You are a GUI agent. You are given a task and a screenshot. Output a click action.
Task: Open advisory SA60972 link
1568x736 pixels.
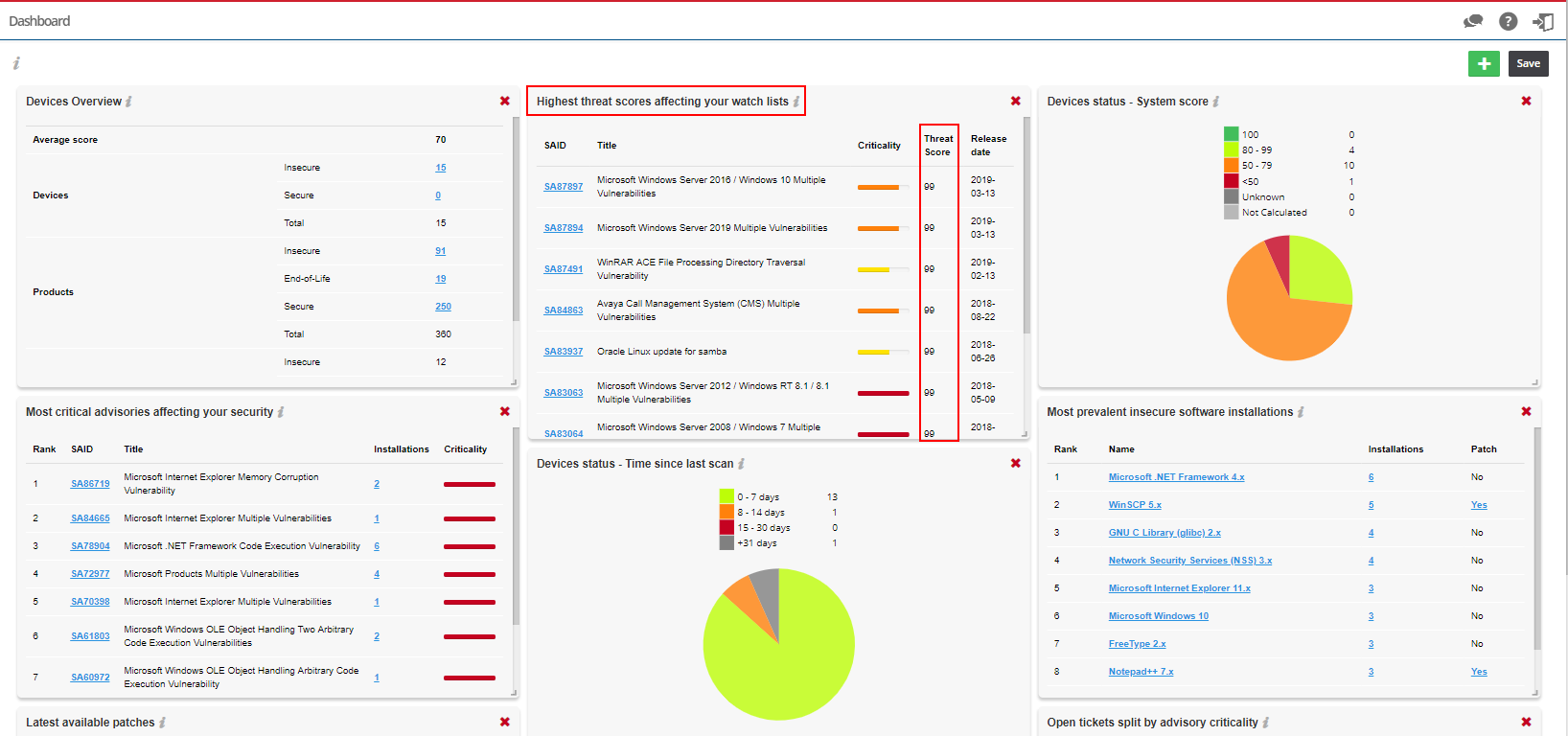tap(90, 678)
